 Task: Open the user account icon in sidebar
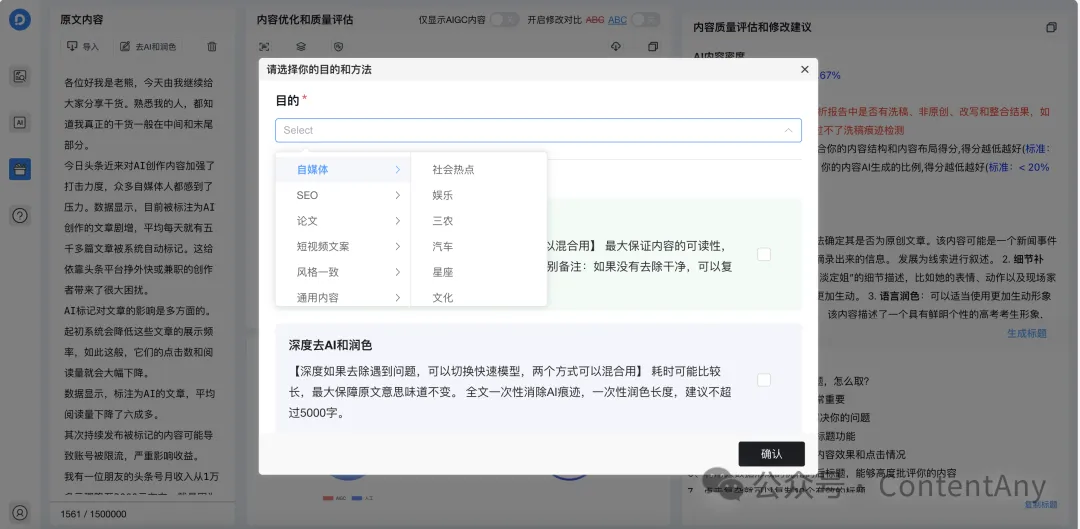(x=20, y=512)
